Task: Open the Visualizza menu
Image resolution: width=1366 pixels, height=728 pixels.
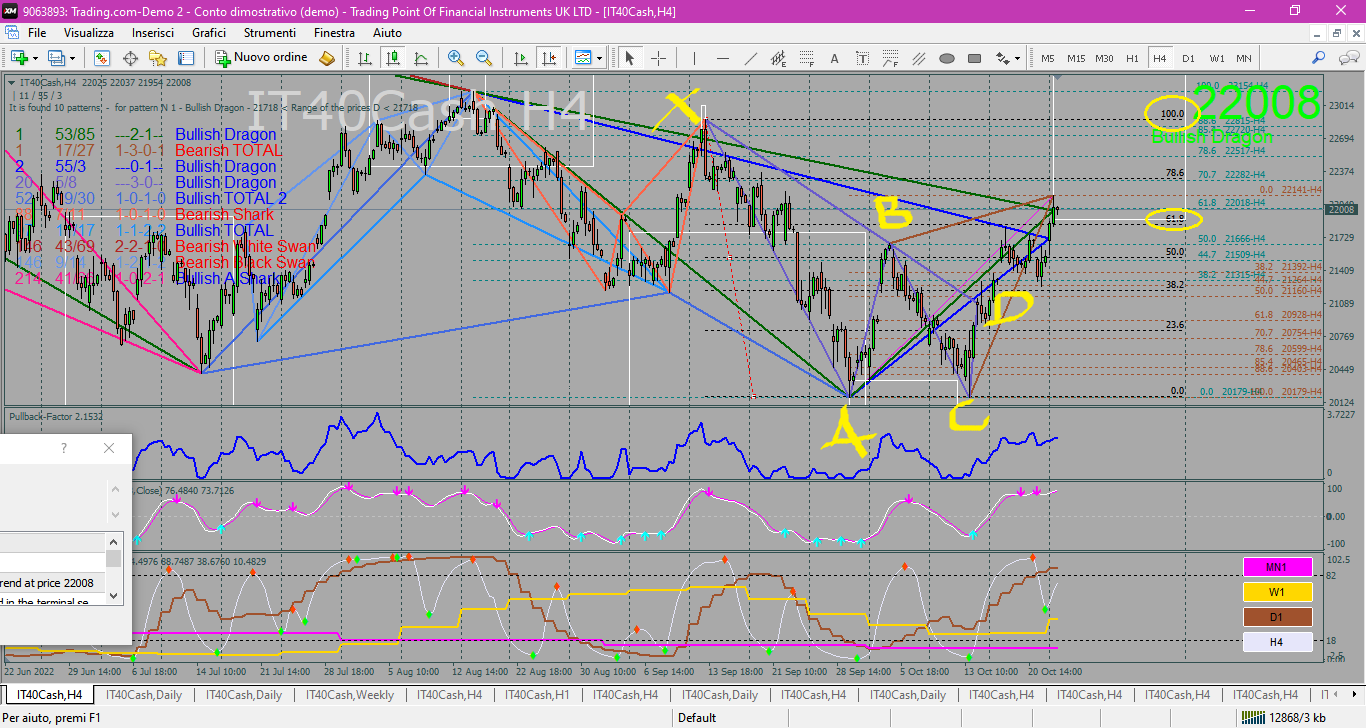Action: 89,33
